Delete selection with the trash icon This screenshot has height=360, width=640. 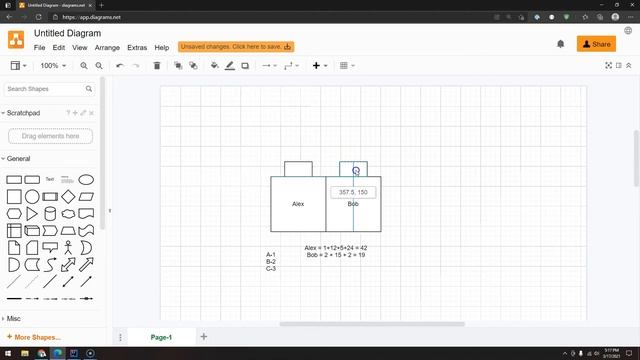[157, 66]
